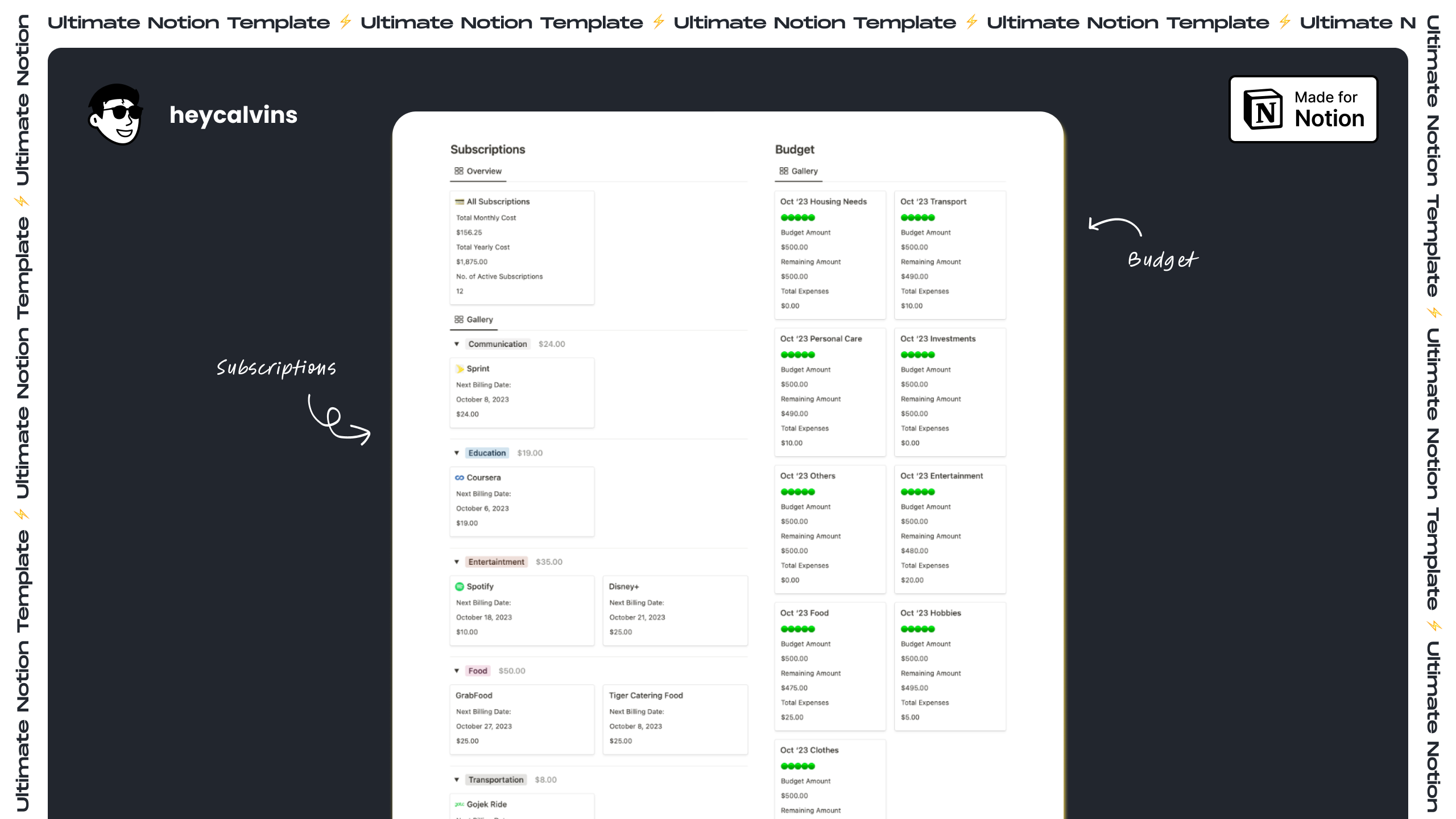The height and width of the screenshot is (819, 1456).
Task: Click the Oct '23 Transport progress dots
Action: click(918, 218)
